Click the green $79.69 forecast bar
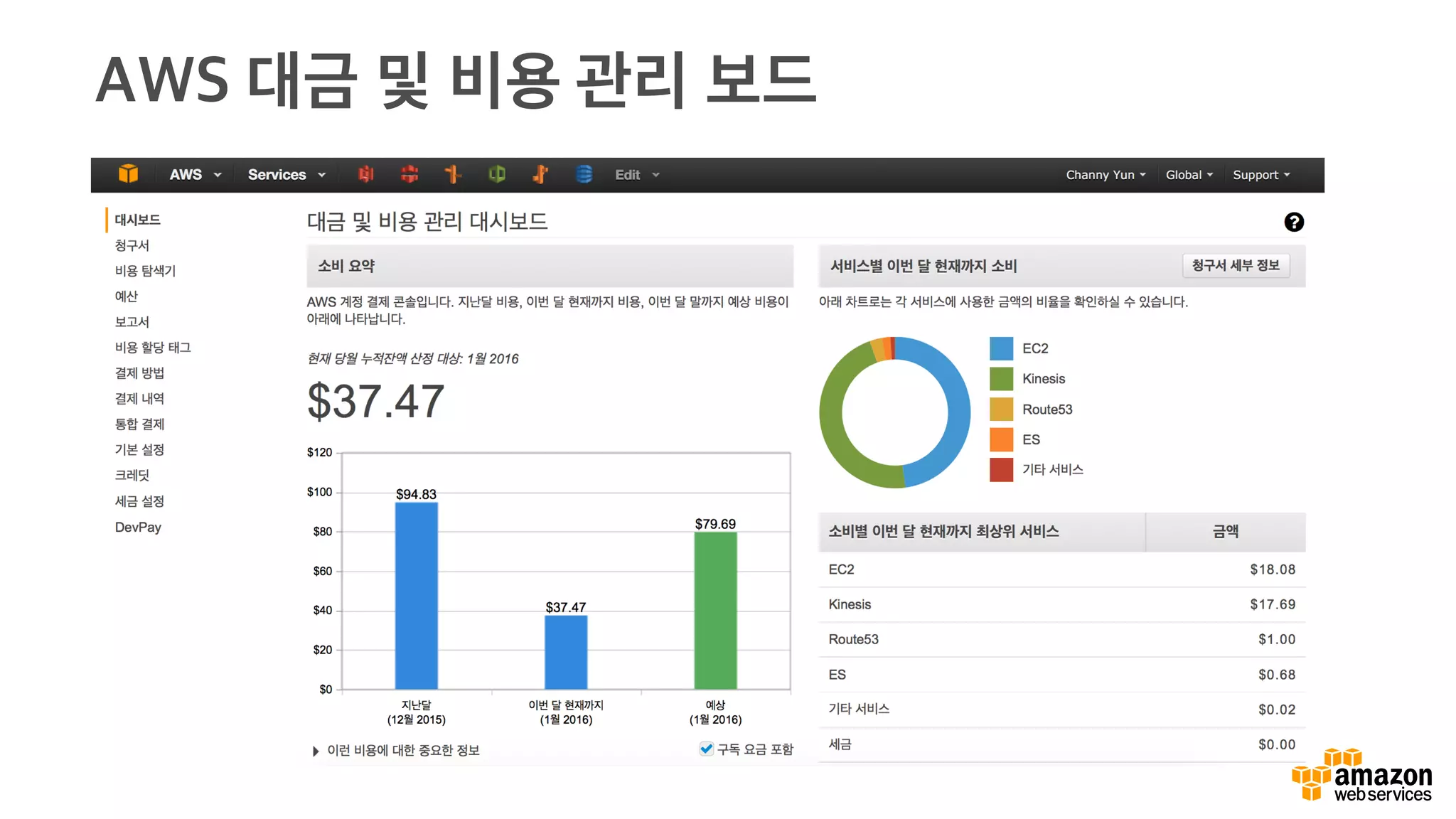Image resolution: width=1456 pixels, height=819 pixels. [x=715, y=611]
